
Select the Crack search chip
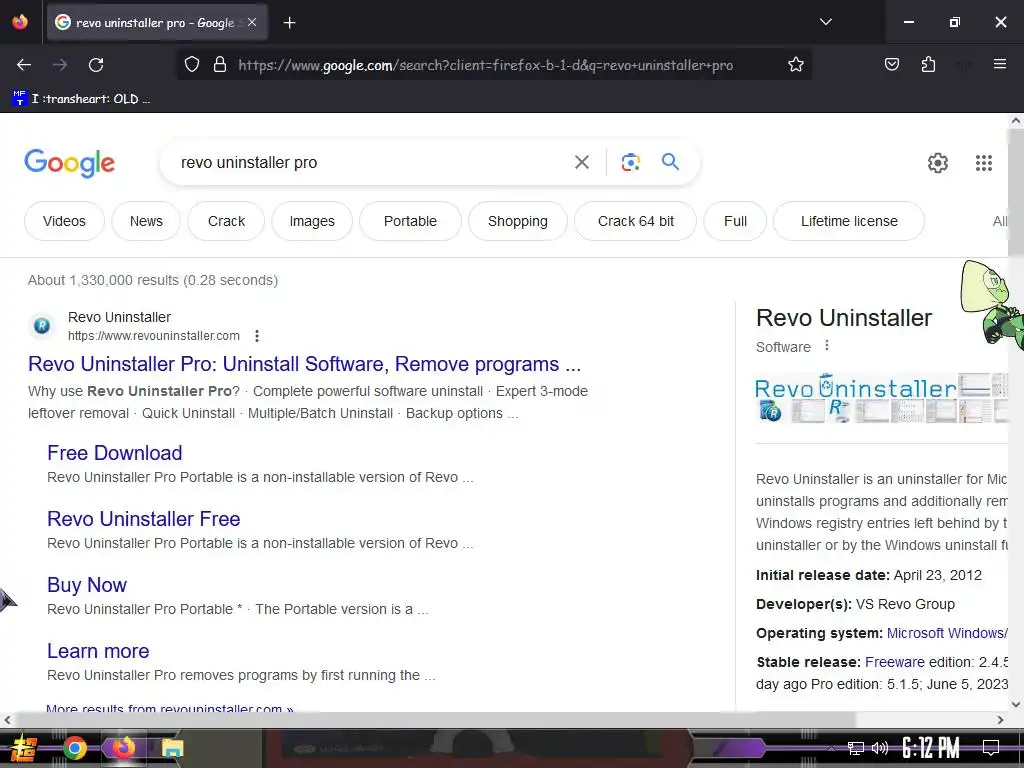click(226, 221)
